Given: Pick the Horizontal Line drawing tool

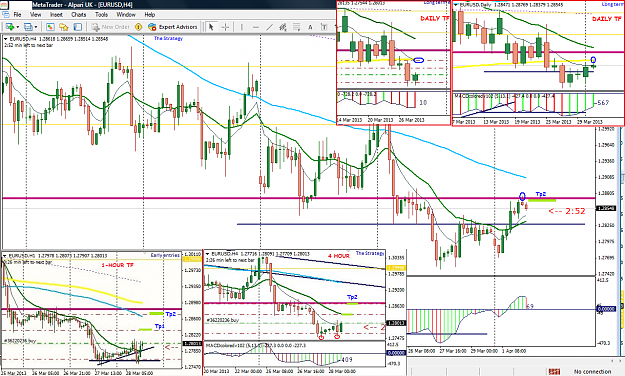Looking at the screenshot, I should [x=256, y=27].
